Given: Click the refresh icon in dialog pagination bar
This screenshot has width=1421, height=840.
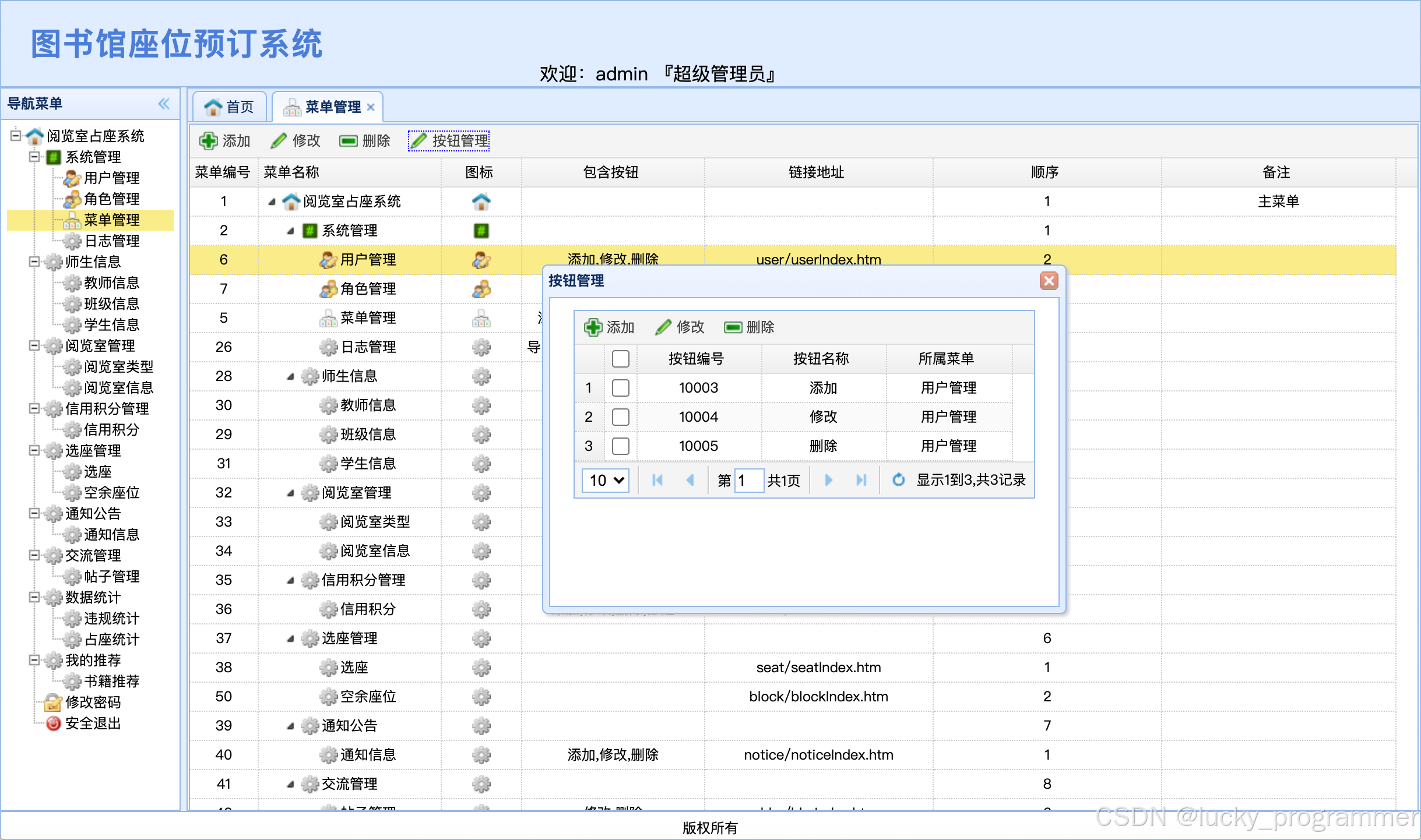Looking at the screenshot, I should tap(898, 480).
